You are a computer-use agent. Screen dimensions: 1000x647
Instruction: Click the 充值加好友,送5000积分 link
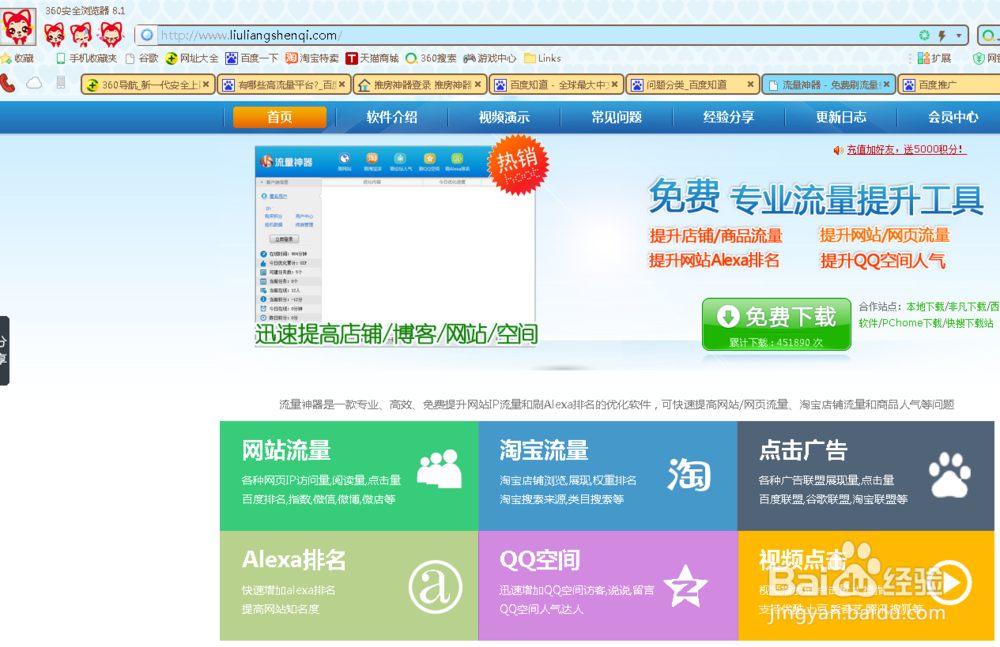[x=906, y=149]
